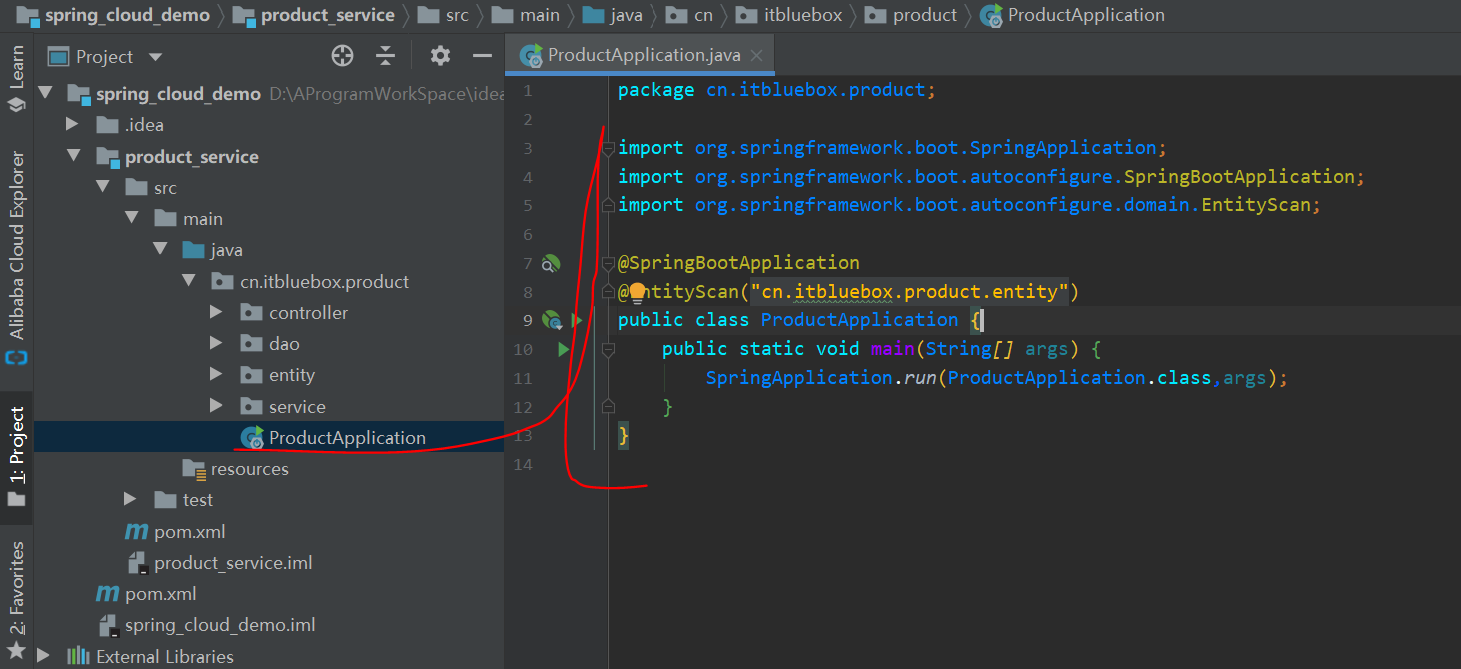Click product breadcrumb in navigation bar
This screenshot has height=669, width=1461.
pos(925,15)
